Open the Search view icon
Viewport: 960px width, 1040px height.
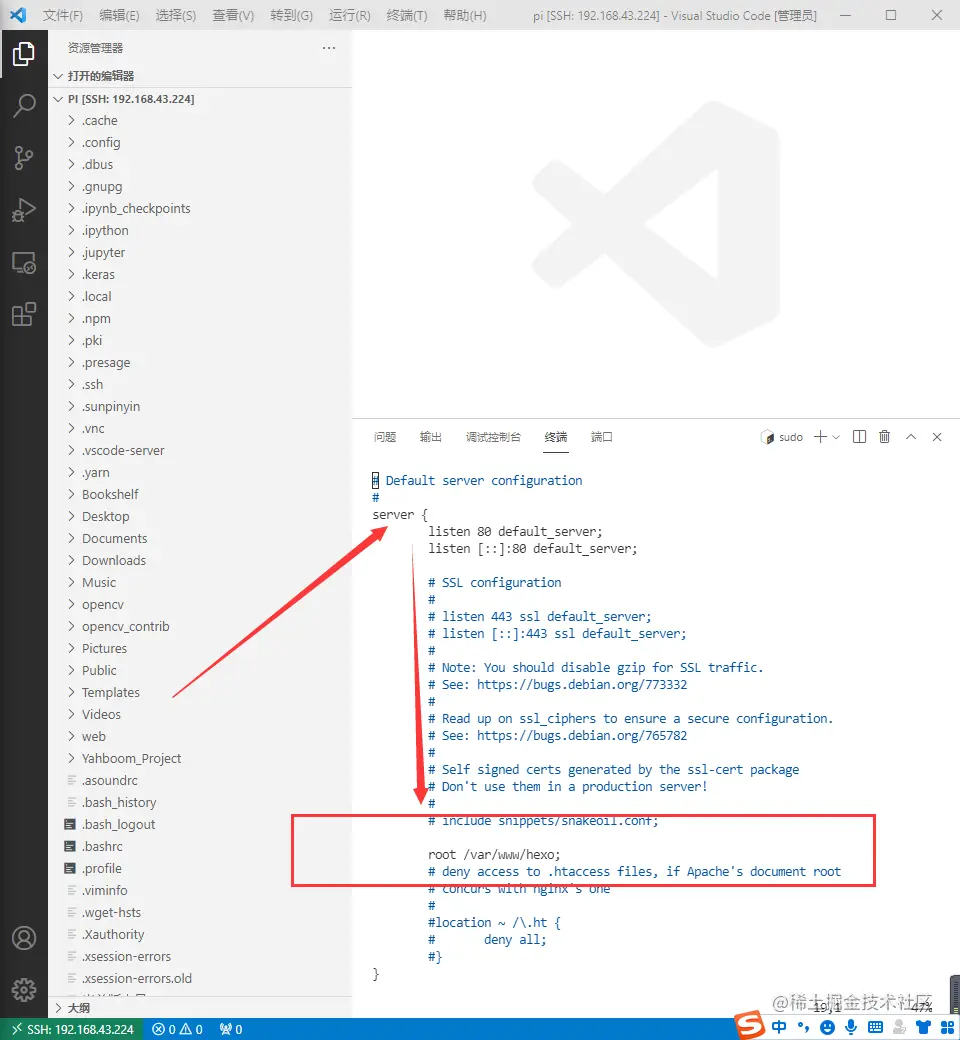click(24, 105)
